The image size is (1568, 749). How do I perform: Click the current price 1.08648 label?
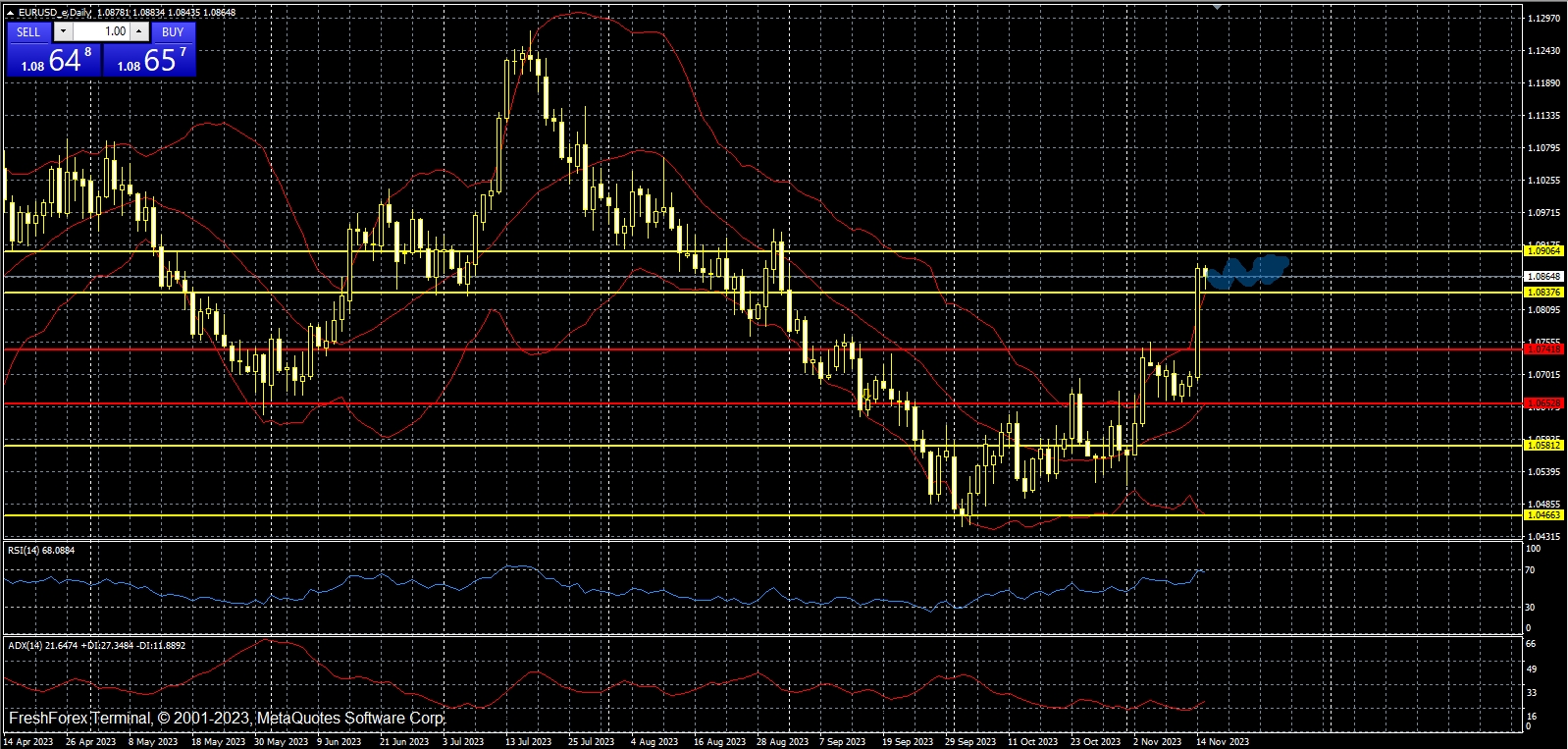pos(1543,277)
